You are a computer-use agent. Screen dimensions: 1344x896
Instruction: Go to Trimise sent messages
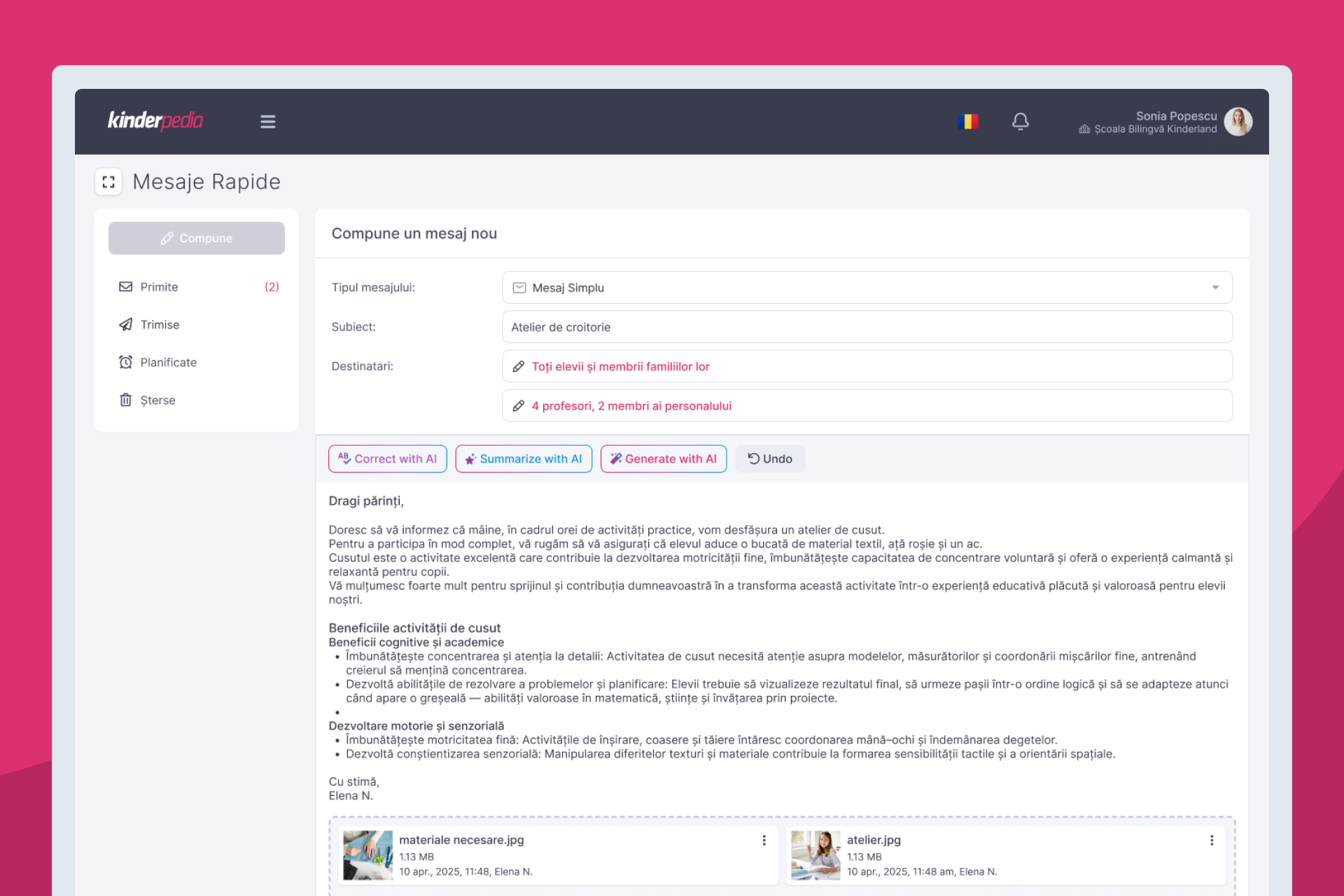click(160, 325)
